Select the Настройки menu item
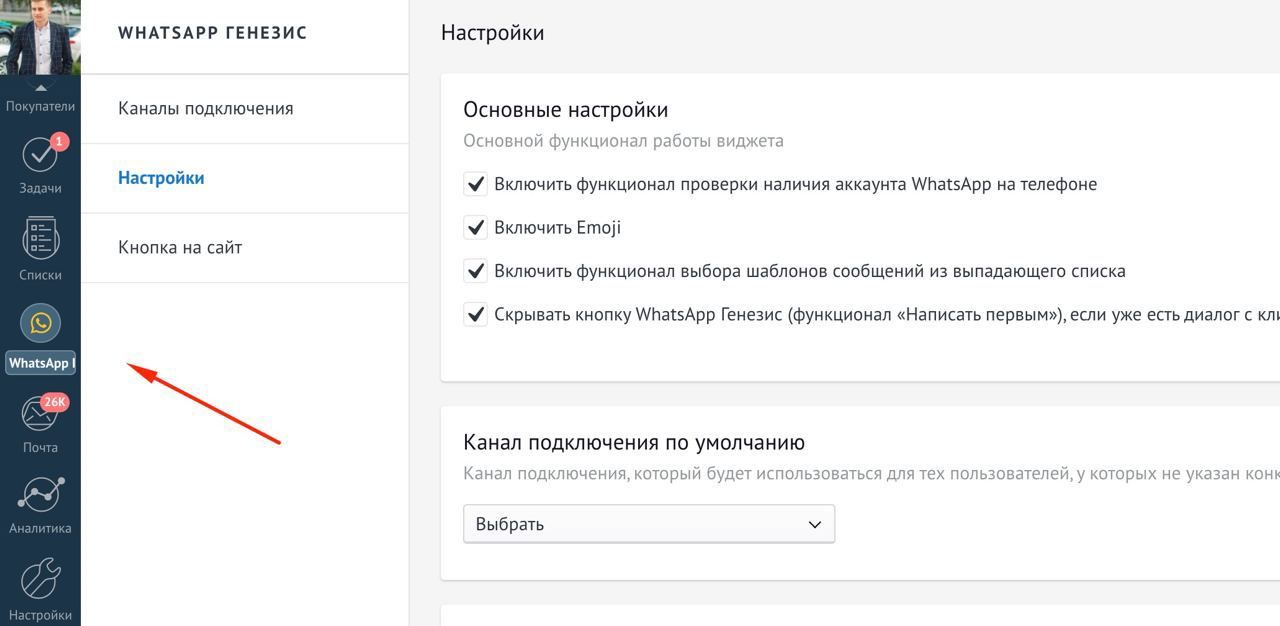The height and width of the screenshot is (626, 1280). coord(245,178)
